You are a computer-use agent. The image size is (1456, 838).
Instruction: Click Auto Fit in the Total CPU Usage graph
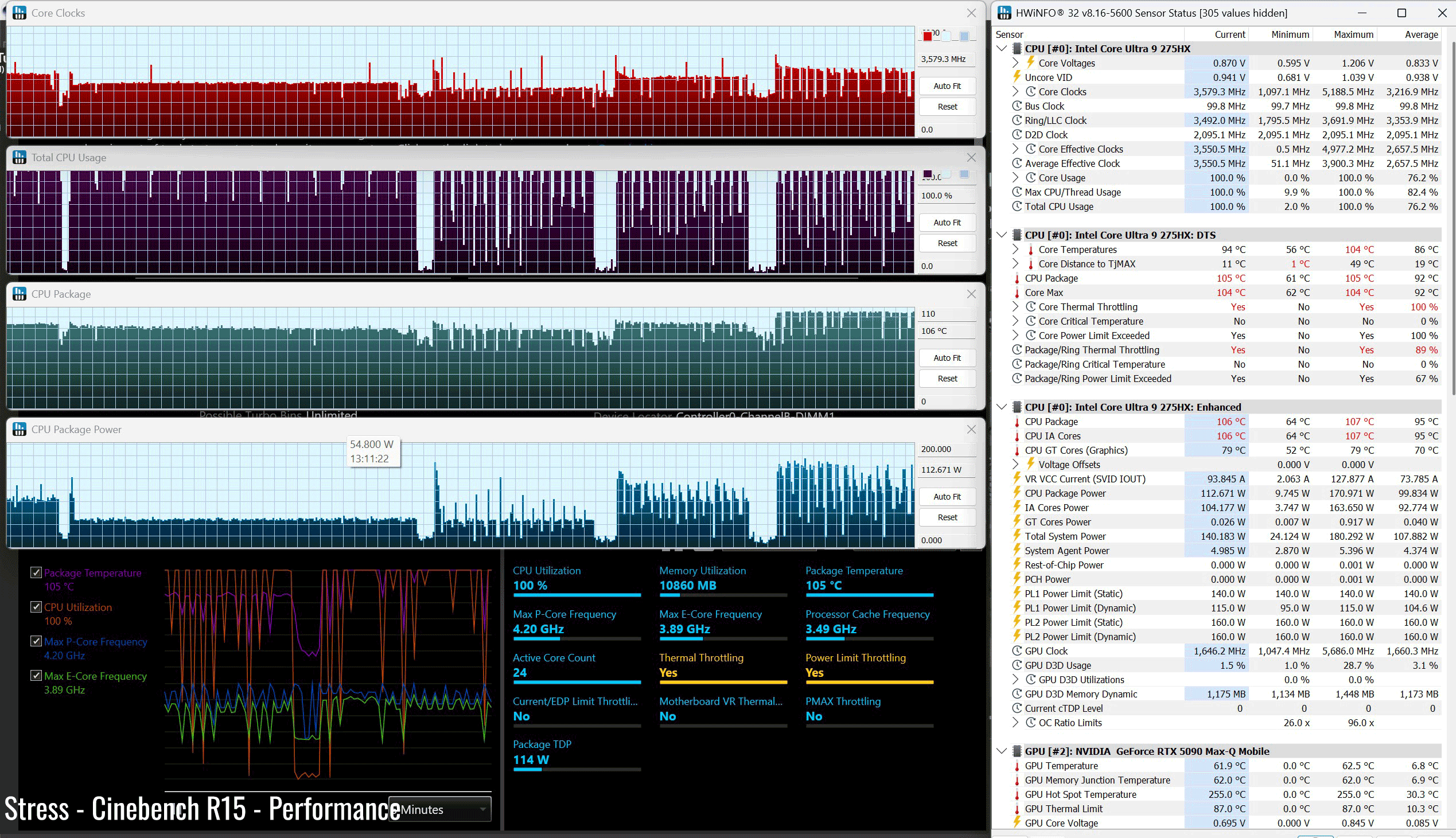point(947,222)
